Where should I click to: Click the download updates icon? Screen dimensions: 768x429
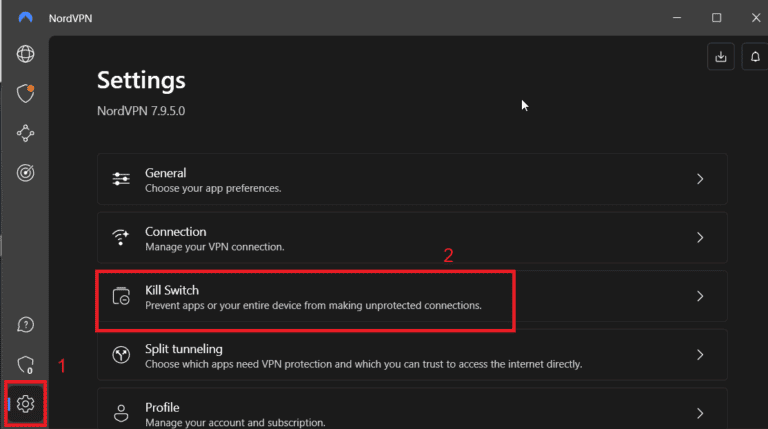(720, 58)
